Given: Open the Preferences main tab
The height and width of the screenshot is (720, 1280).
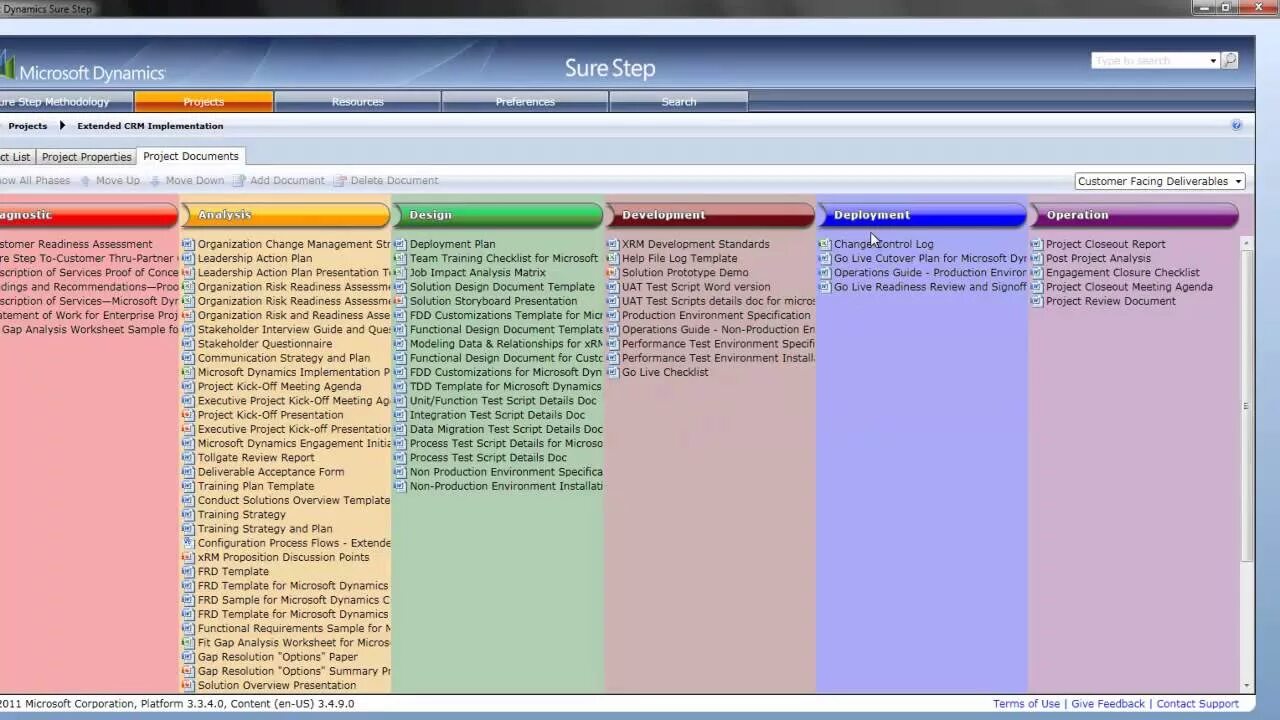Looking at the screenshot, I should [525, 102].
